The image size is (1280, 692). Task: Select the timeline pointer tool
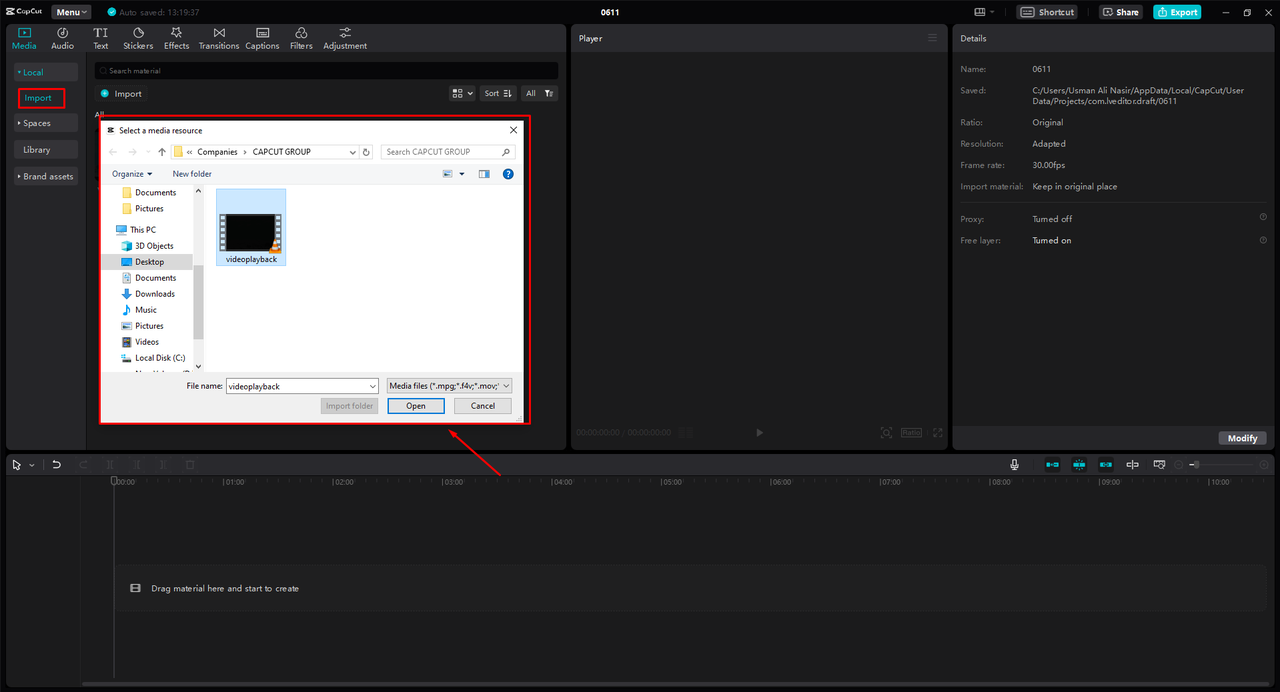[x=17, y=465]
